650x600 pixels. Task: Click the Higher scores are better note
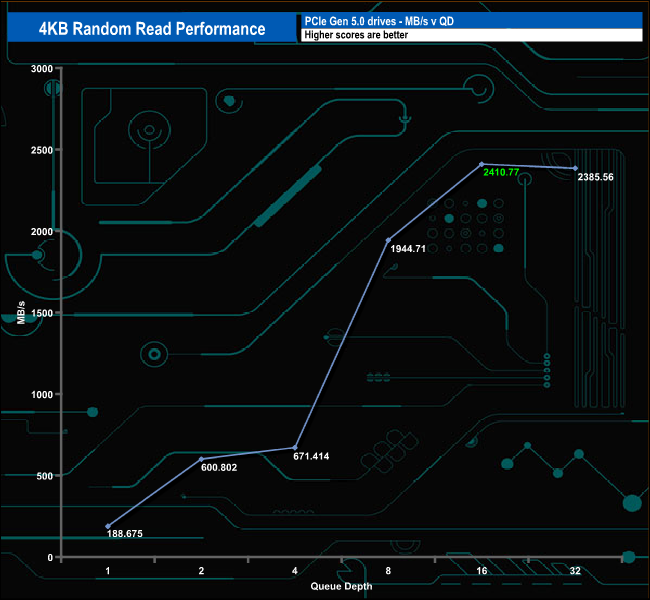pyautogui.click(x=470, y=36)
